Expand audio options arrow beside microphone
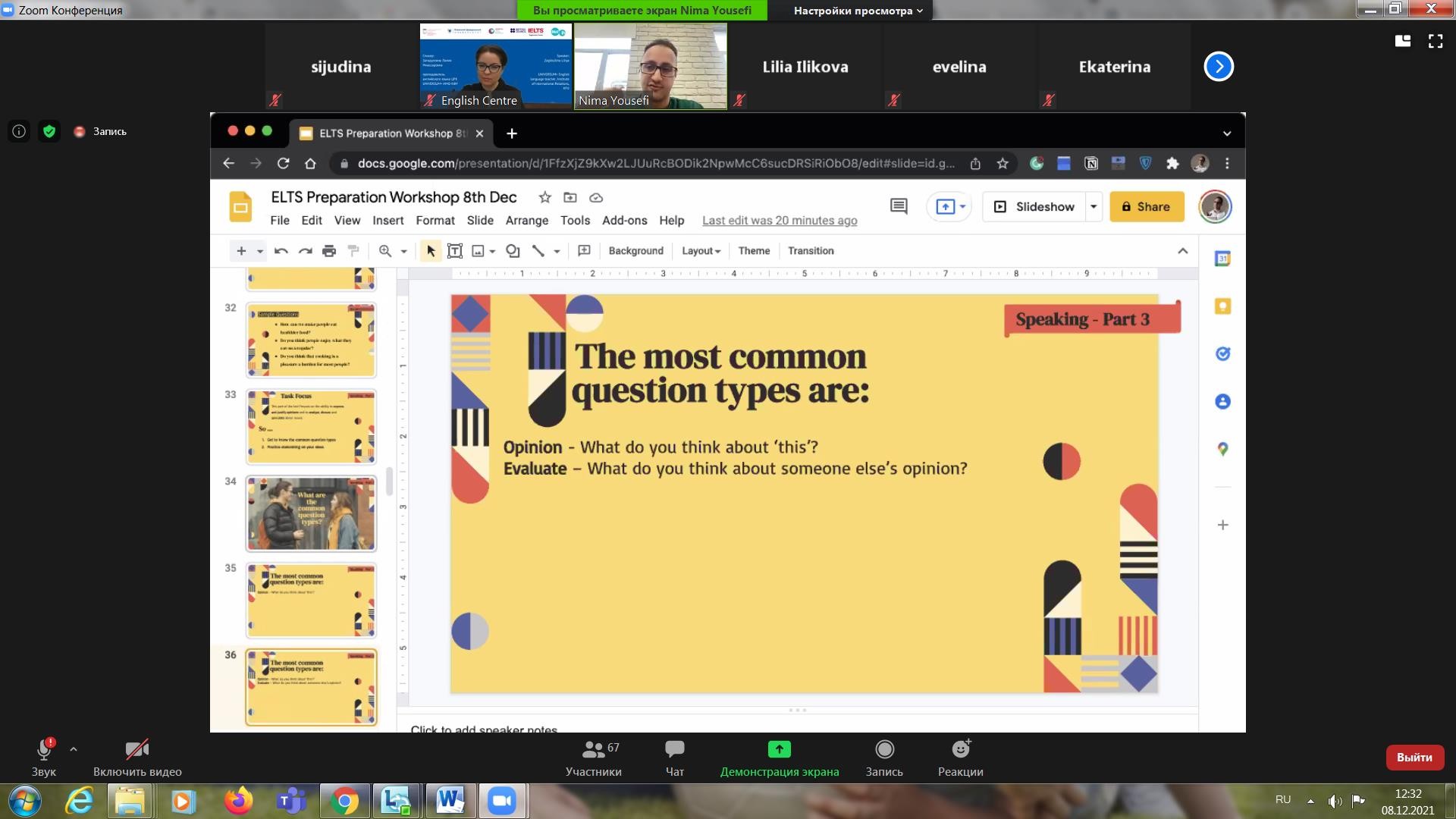This screenshot has height=819, width=1456. 74,749
